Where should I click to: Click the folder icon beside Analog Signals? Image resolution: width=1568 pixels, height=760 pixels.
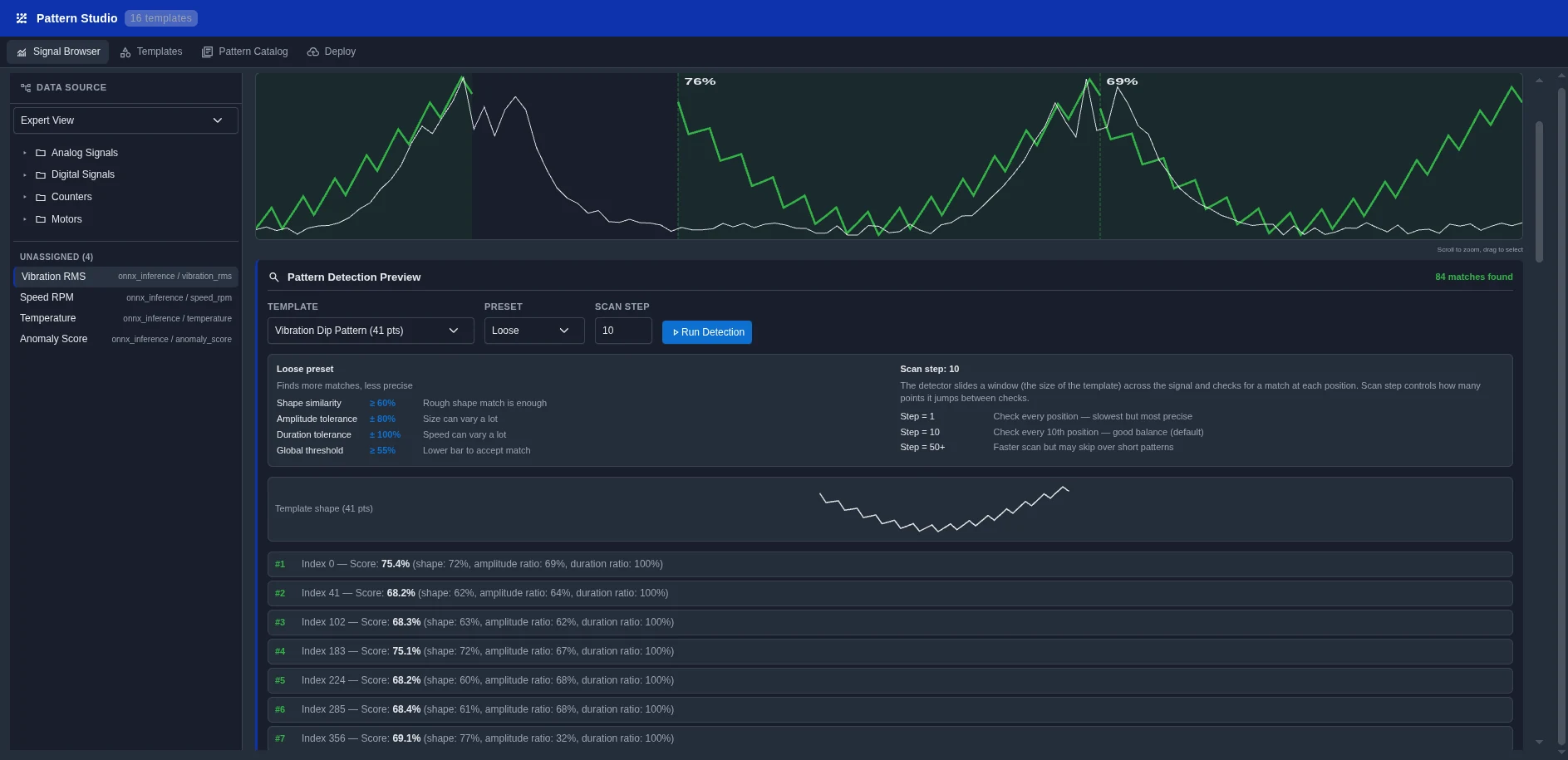(40, 153)
